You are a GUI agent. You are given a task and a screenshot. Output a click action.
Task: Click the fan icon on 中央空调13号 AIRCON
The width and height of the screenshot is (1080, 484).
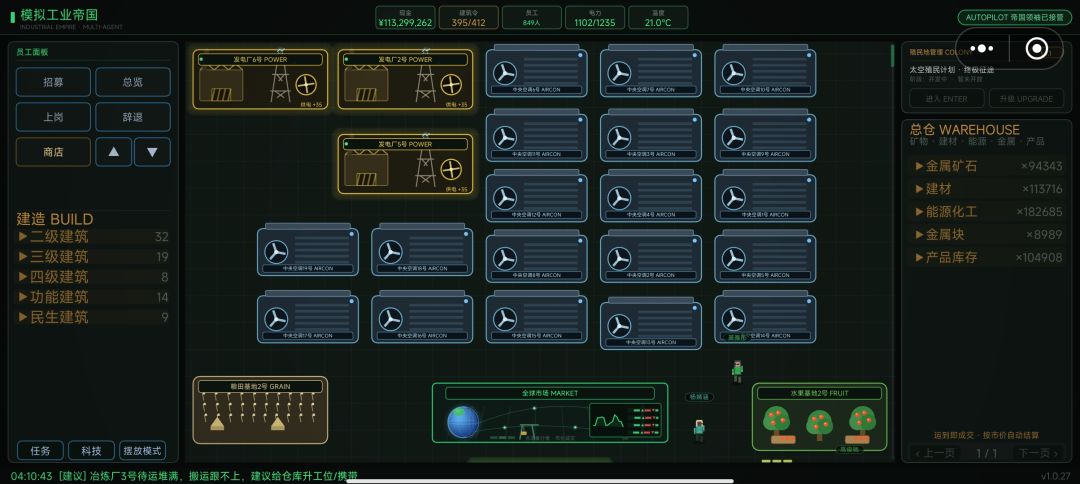coord(619,326)
